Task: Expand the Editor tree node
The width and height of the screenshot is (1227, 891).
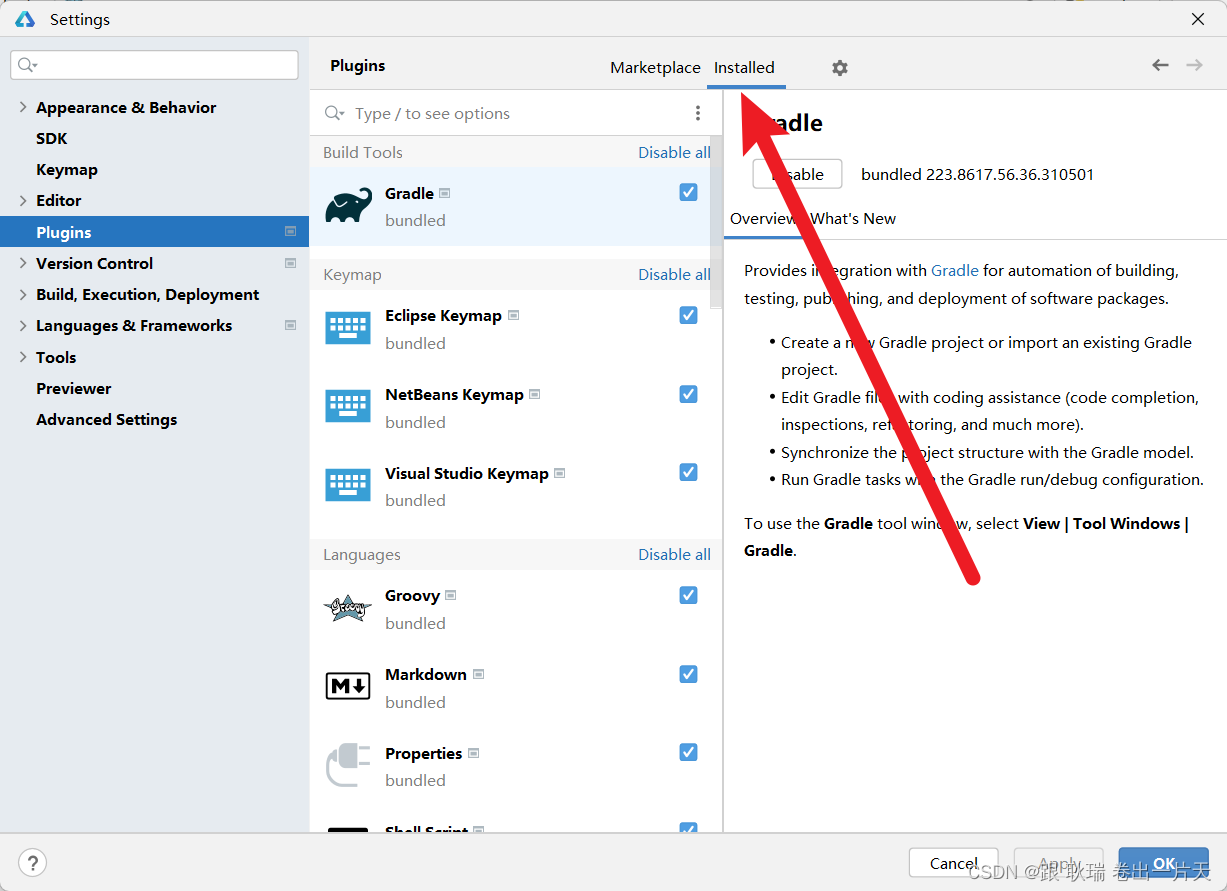Action: [23, 200]
